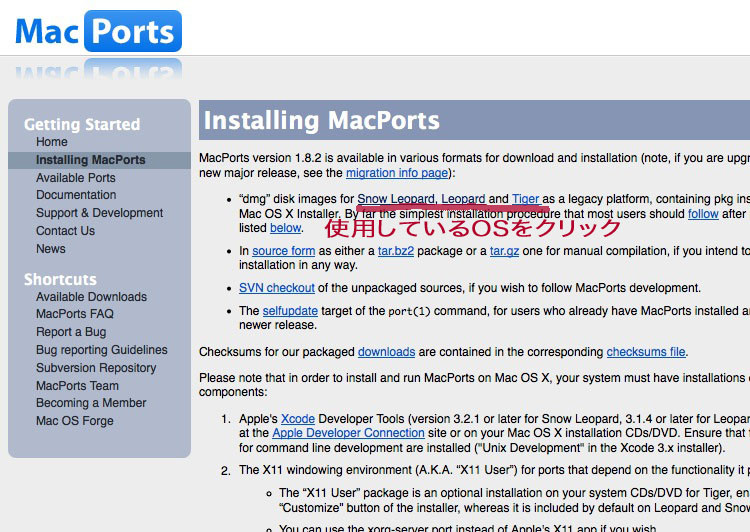750x532 pixels.
Task: Download the tar.bz2 package
Action: pyautogui.click(x=396, y=251)
